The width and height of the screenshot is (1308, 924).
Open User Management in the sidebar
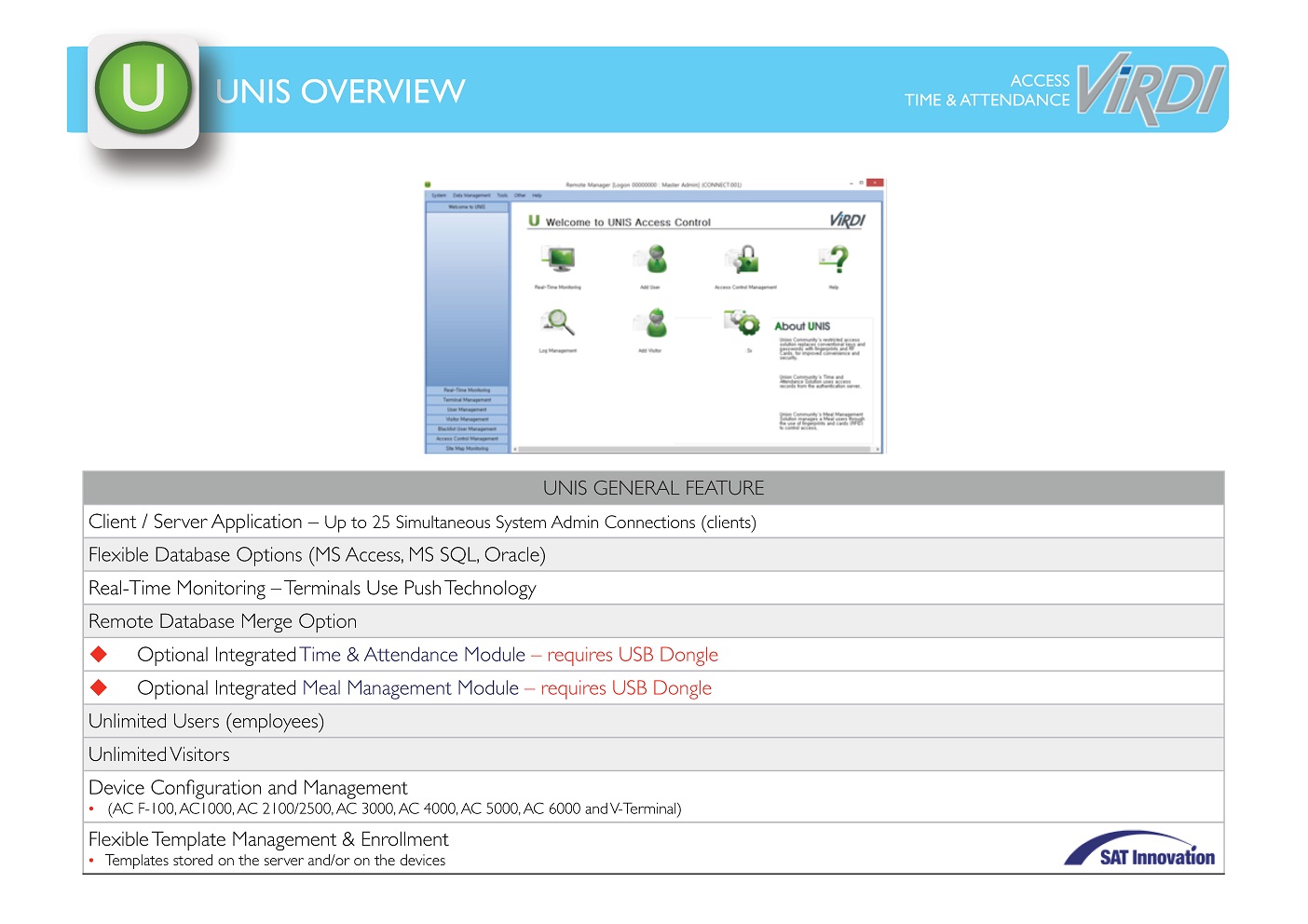point(467,410)
